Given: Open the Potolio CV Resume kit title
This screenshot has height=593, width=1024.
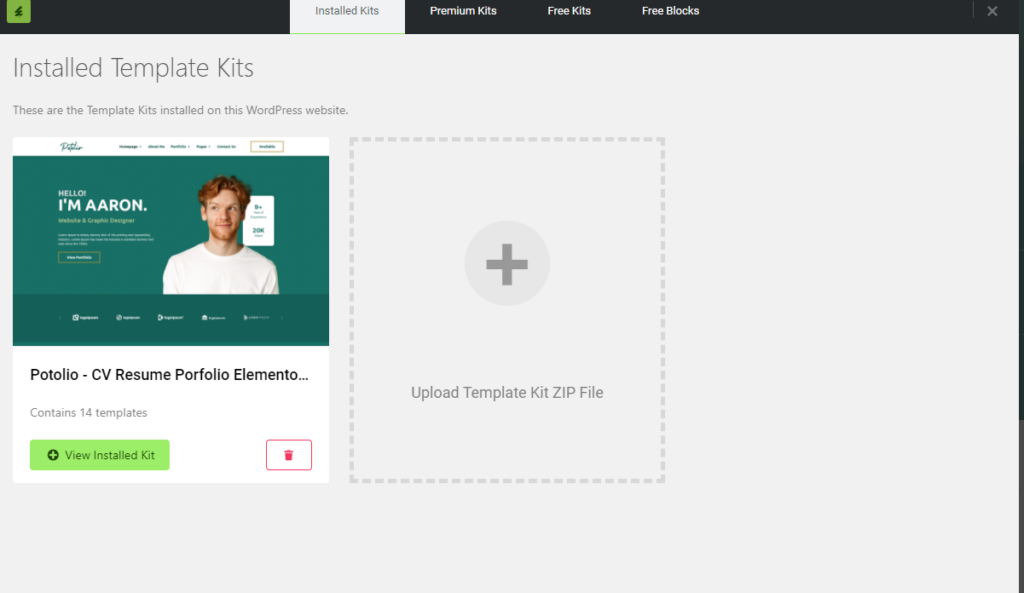Looking at the screenshot, I should pyautogui.click(x=169, y=375).
